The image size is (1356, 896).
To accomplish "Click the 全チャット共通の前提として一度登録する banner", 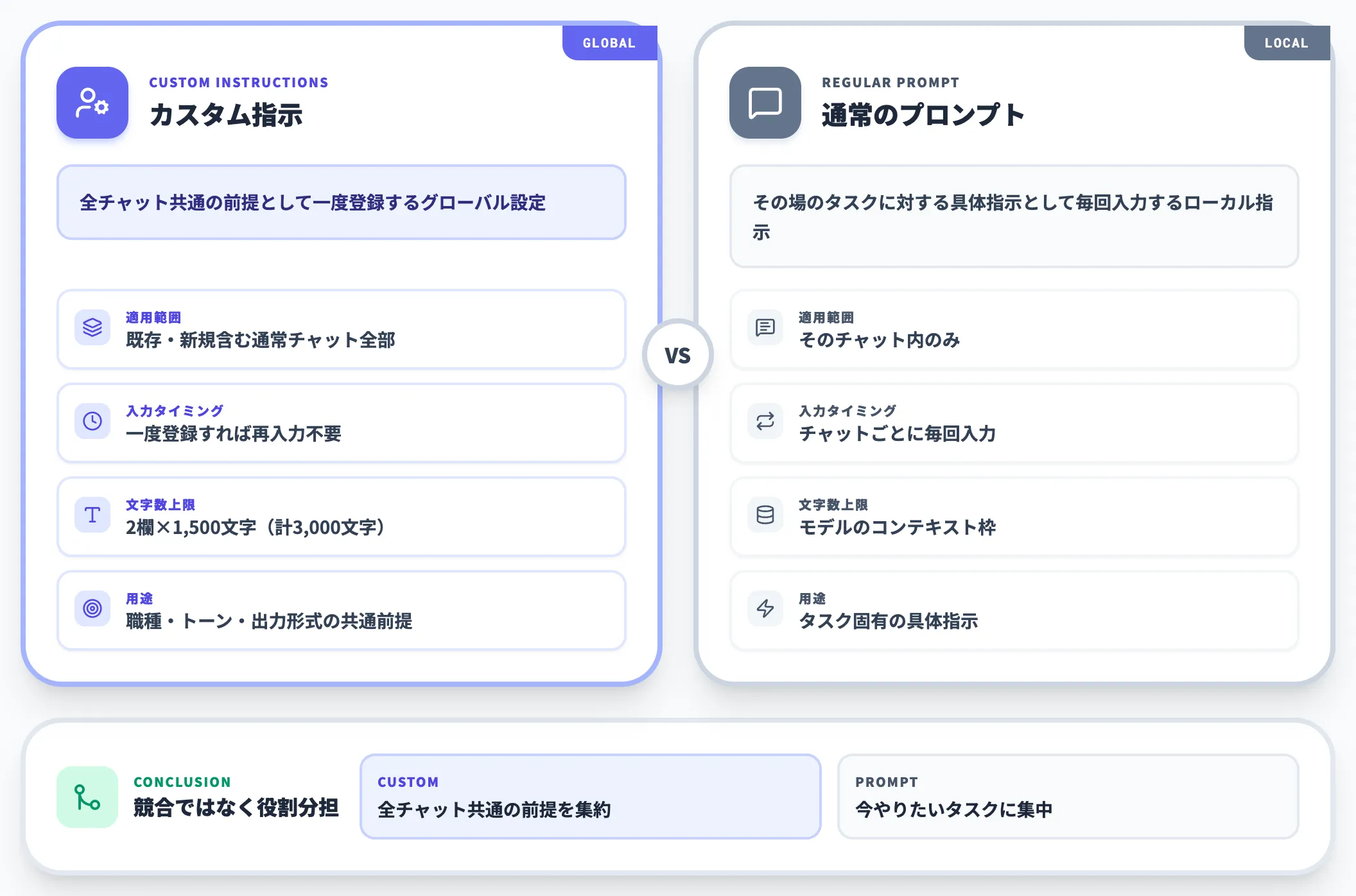I will (342, 202).
